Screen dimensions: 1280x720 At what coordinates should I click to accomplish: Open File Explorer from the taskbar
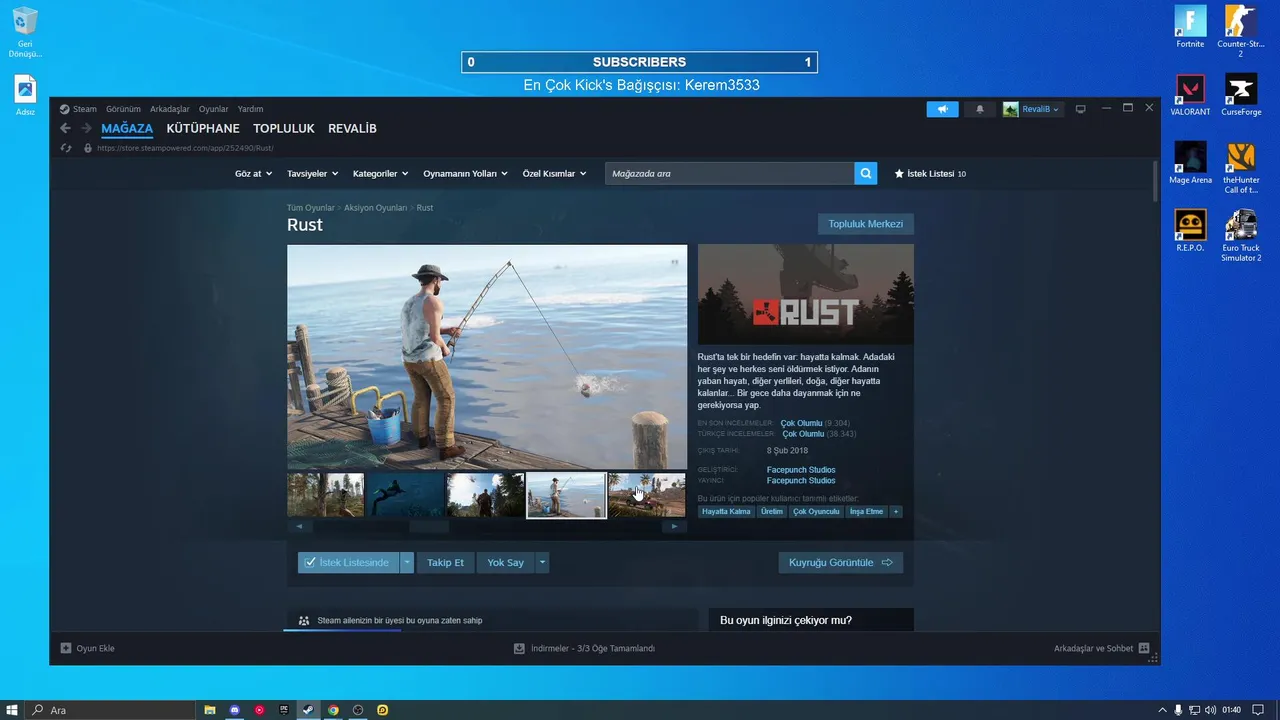(x=210, y=710)
